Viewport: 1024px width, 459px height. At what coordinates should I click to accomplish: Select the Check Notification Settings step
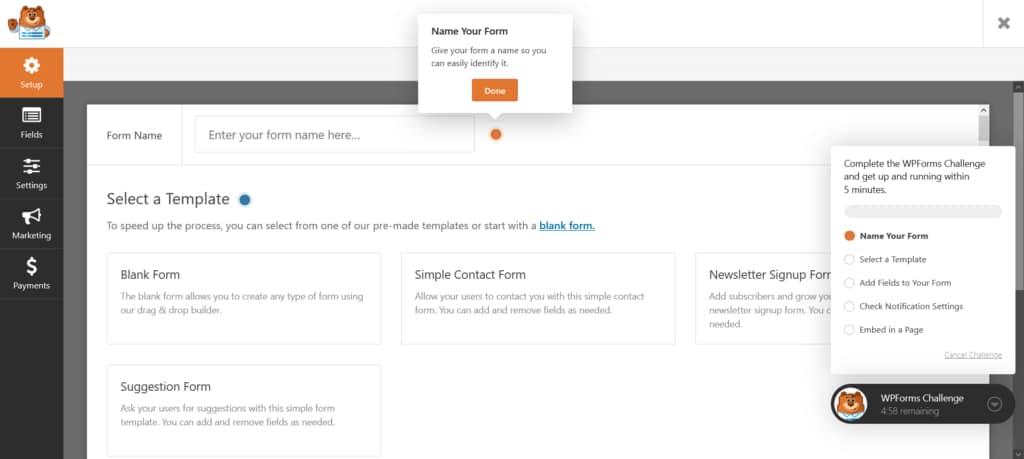tap(904, 306)
